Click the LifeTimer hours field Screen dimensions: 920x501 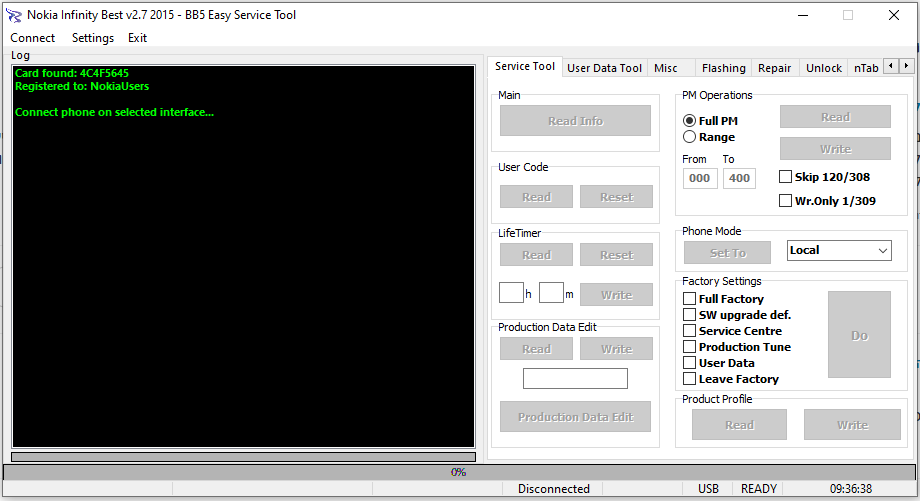point(511,293)
